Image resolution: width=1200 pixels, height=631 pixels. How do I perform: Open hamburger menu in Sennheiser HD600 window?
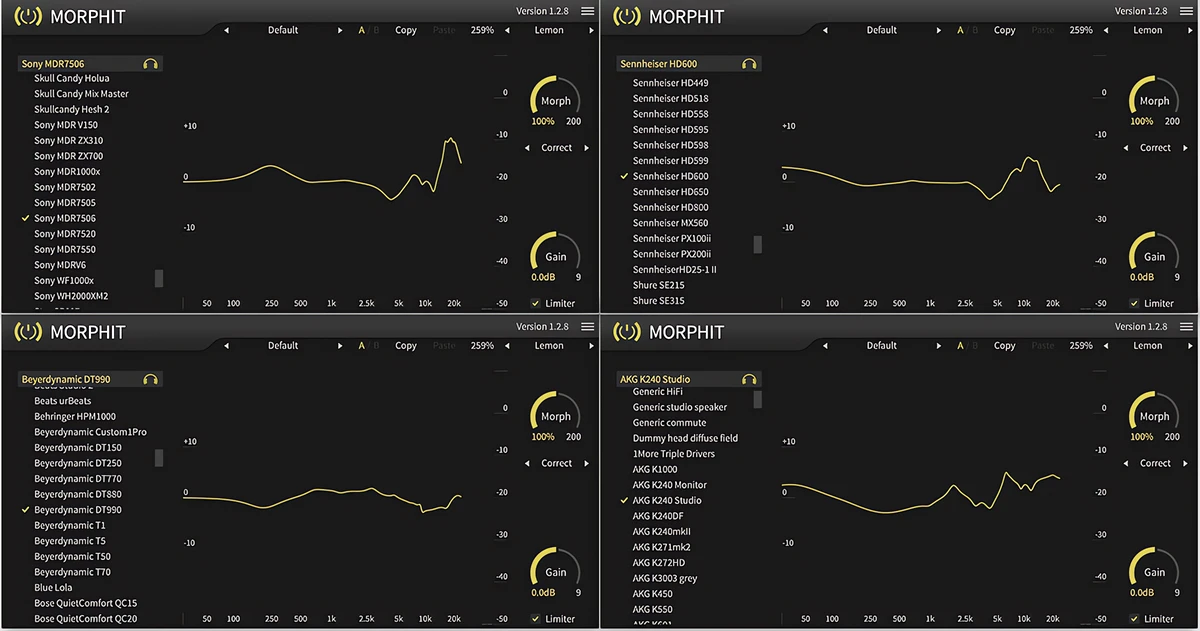point(1186,11)
